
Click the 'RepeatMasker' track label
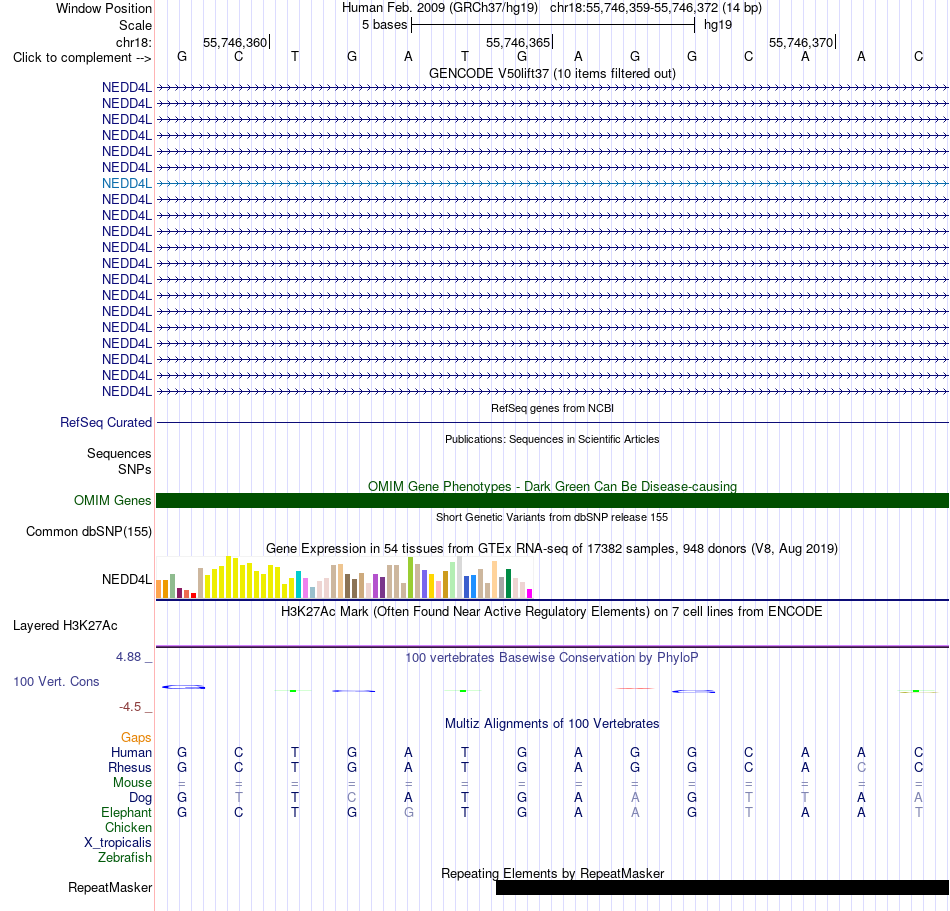(x=110, y=887)
